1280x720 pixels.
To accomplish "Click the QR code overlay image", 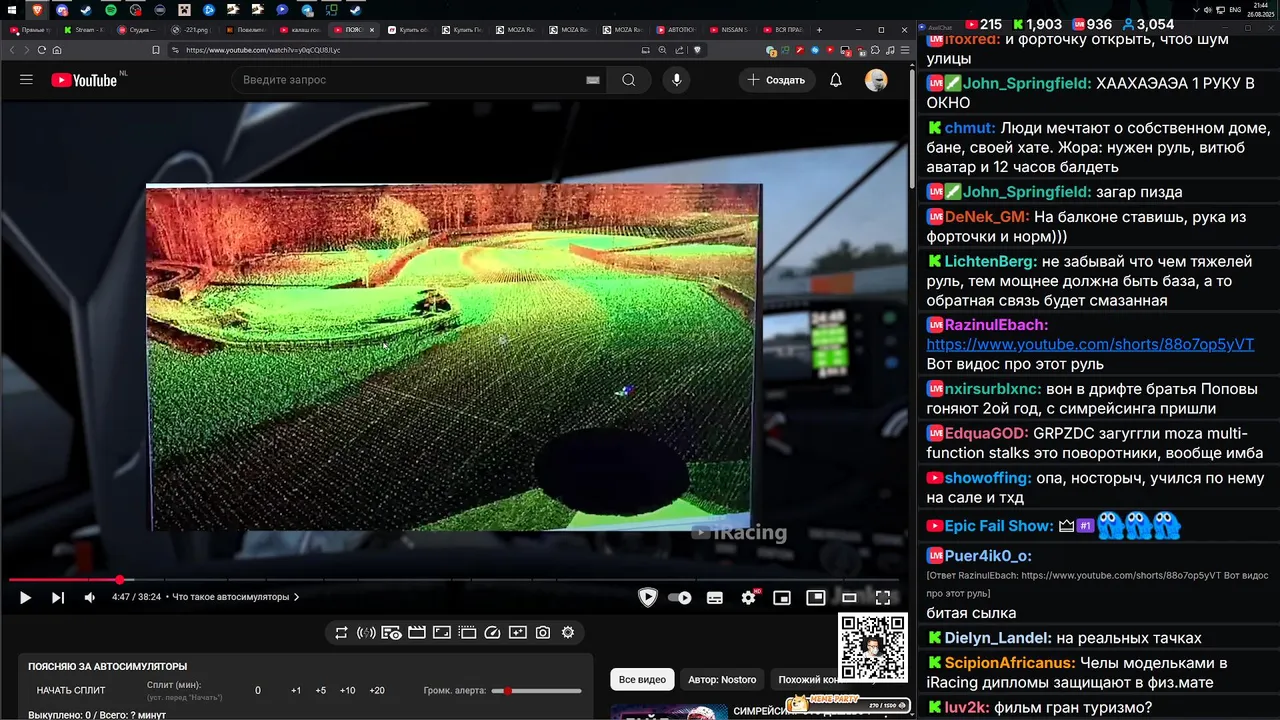I will [872, 647].
